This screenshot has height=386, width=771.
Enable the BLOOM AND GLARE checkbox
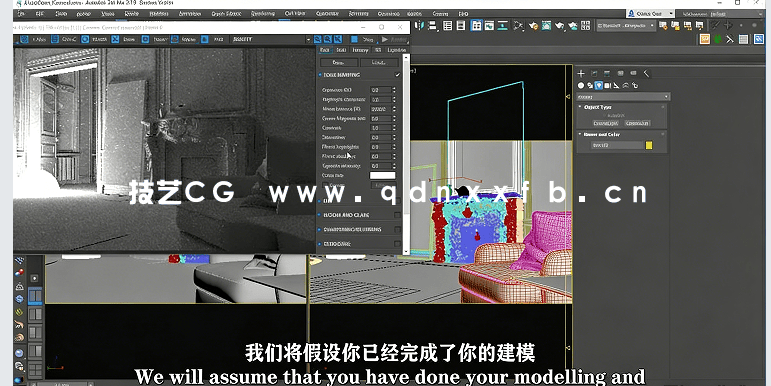[x=397, y=215]
